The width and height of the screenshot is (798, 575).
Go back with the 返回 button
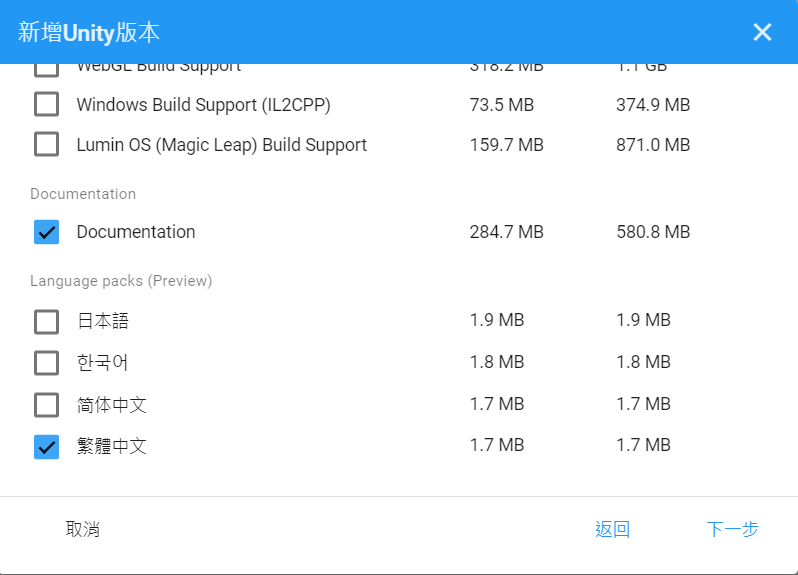(x=612, y=530)
